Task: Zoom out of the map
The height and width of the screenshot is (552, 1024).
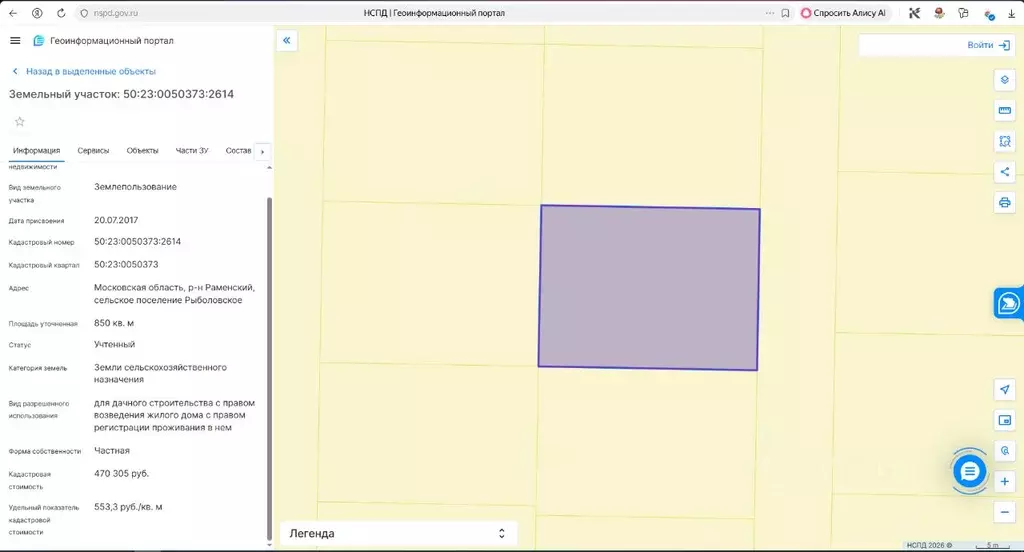Action: [x=1004, y=512]
